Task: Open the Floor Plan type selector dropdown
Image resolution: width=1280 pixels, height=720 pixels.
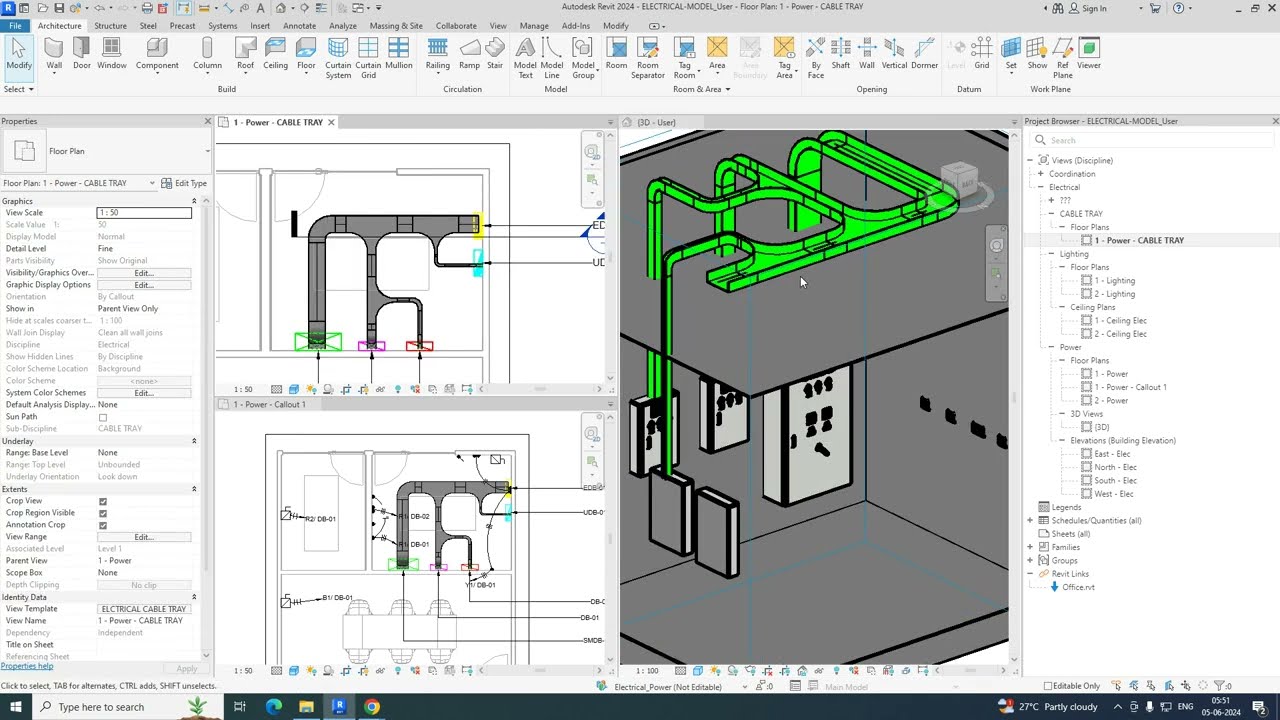Action: tap(208, 151)
